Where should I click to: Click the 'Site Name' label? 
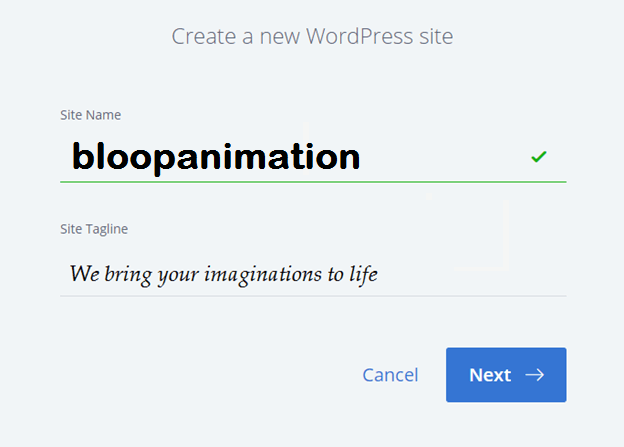pyautogui.click(x=90, y=115)
